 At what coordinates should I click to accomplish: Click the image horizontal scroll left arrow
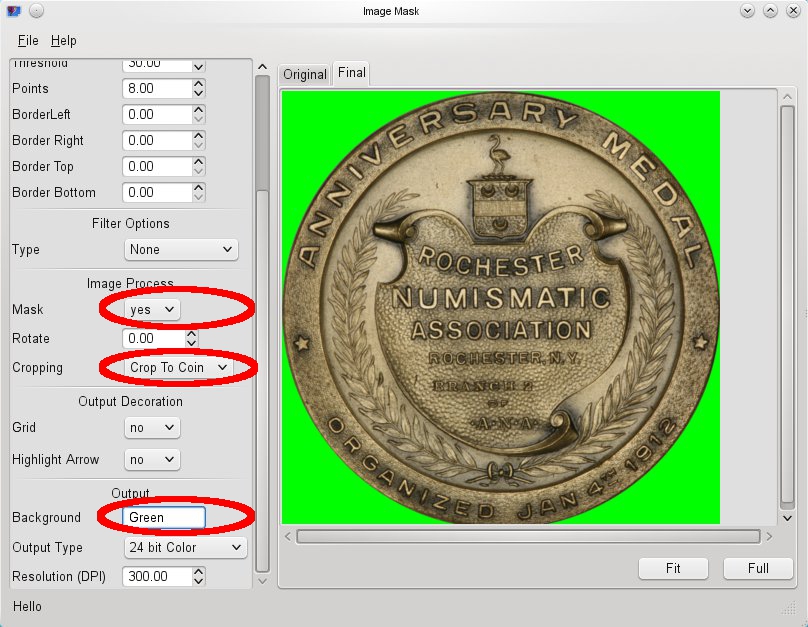point(288,537)
